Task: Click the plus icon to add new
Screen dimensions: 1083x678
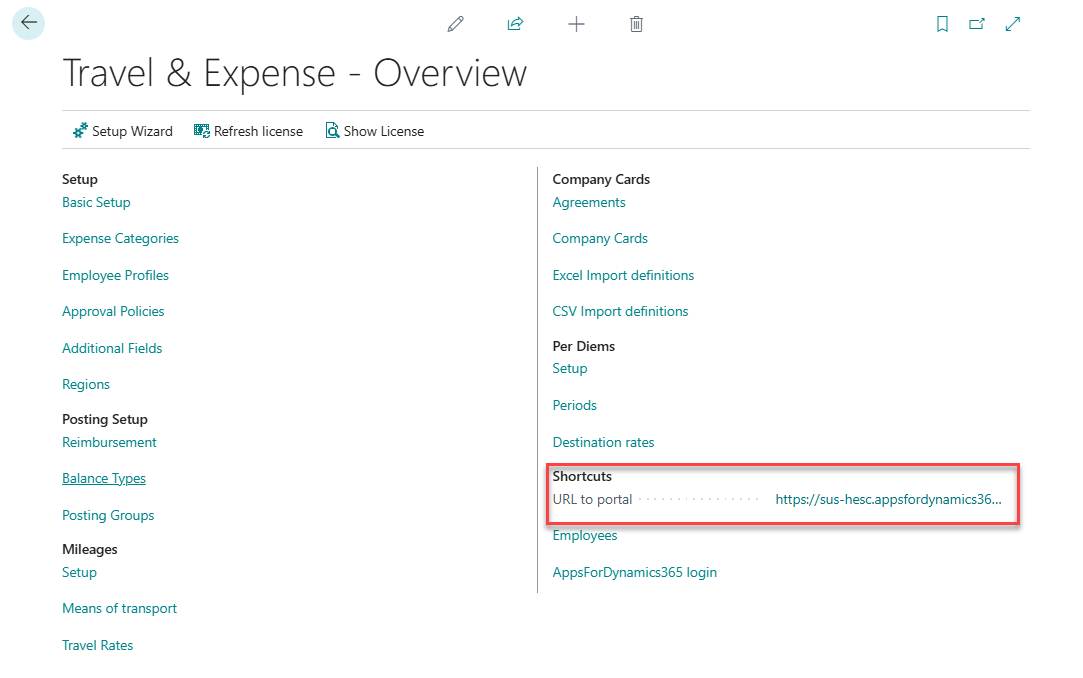Action: point(576,24)
